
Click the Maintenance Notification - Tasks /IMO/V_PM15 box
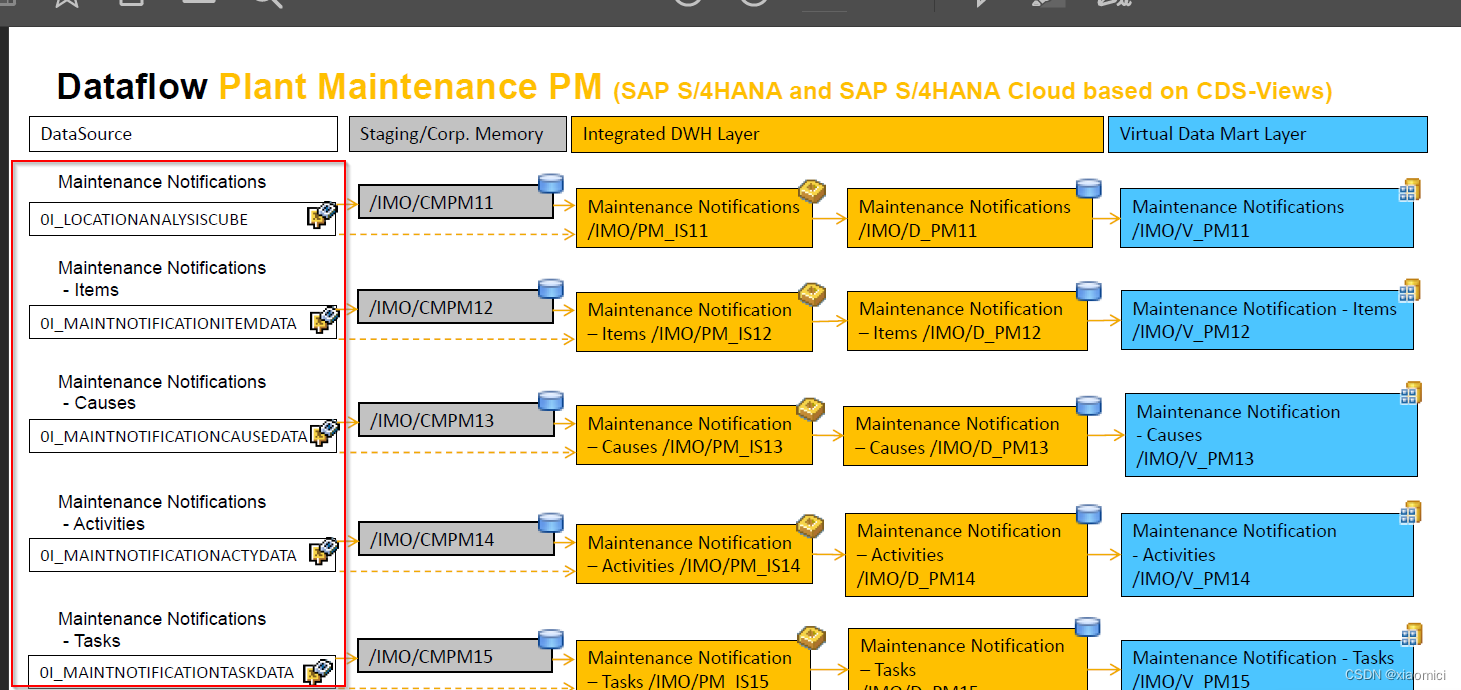coord(1267,666)
